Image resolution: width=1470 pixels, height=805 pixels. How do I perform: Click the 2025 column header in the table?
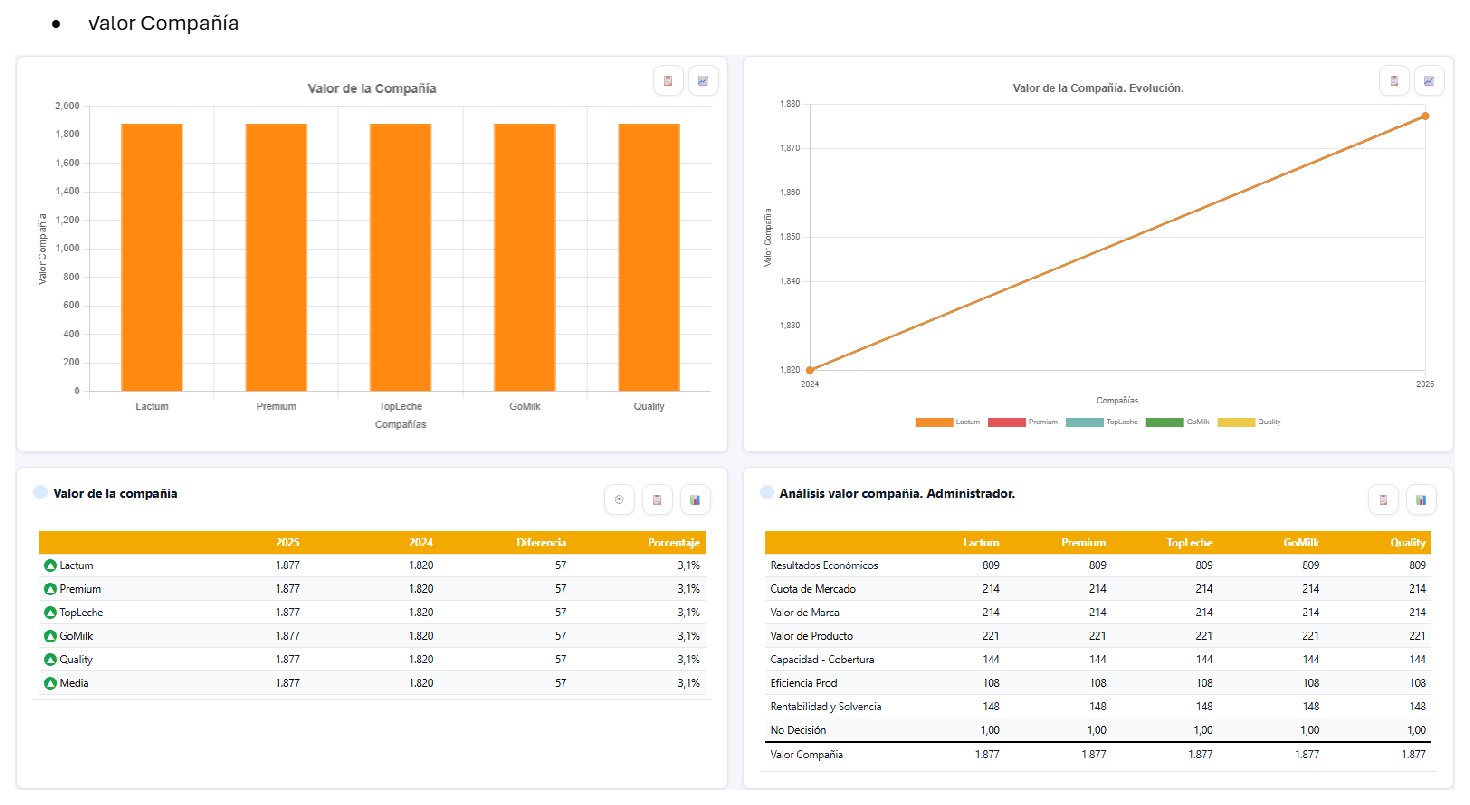tap(287, 542)
